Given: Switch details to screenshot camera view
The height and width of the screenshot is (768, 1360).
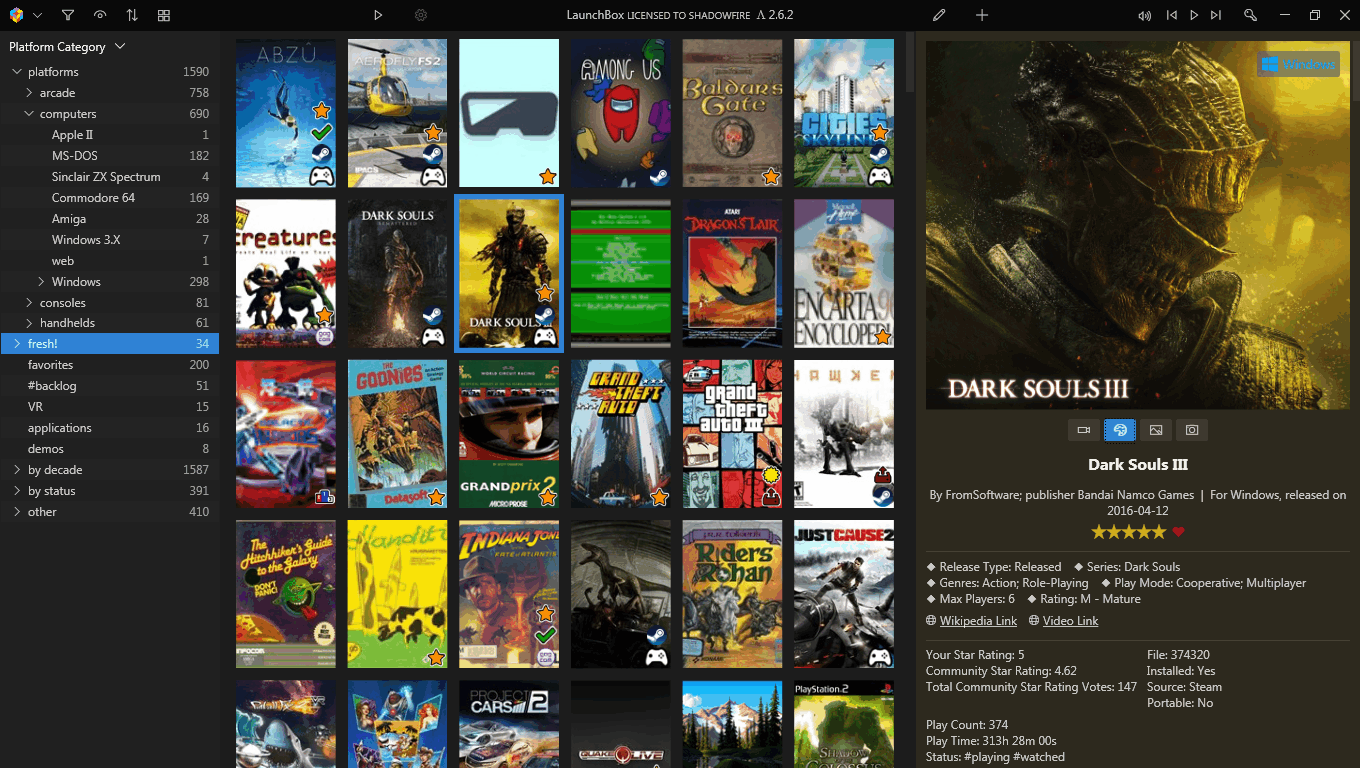Looking at the screenshot, I should click(x=1192, y=430).
